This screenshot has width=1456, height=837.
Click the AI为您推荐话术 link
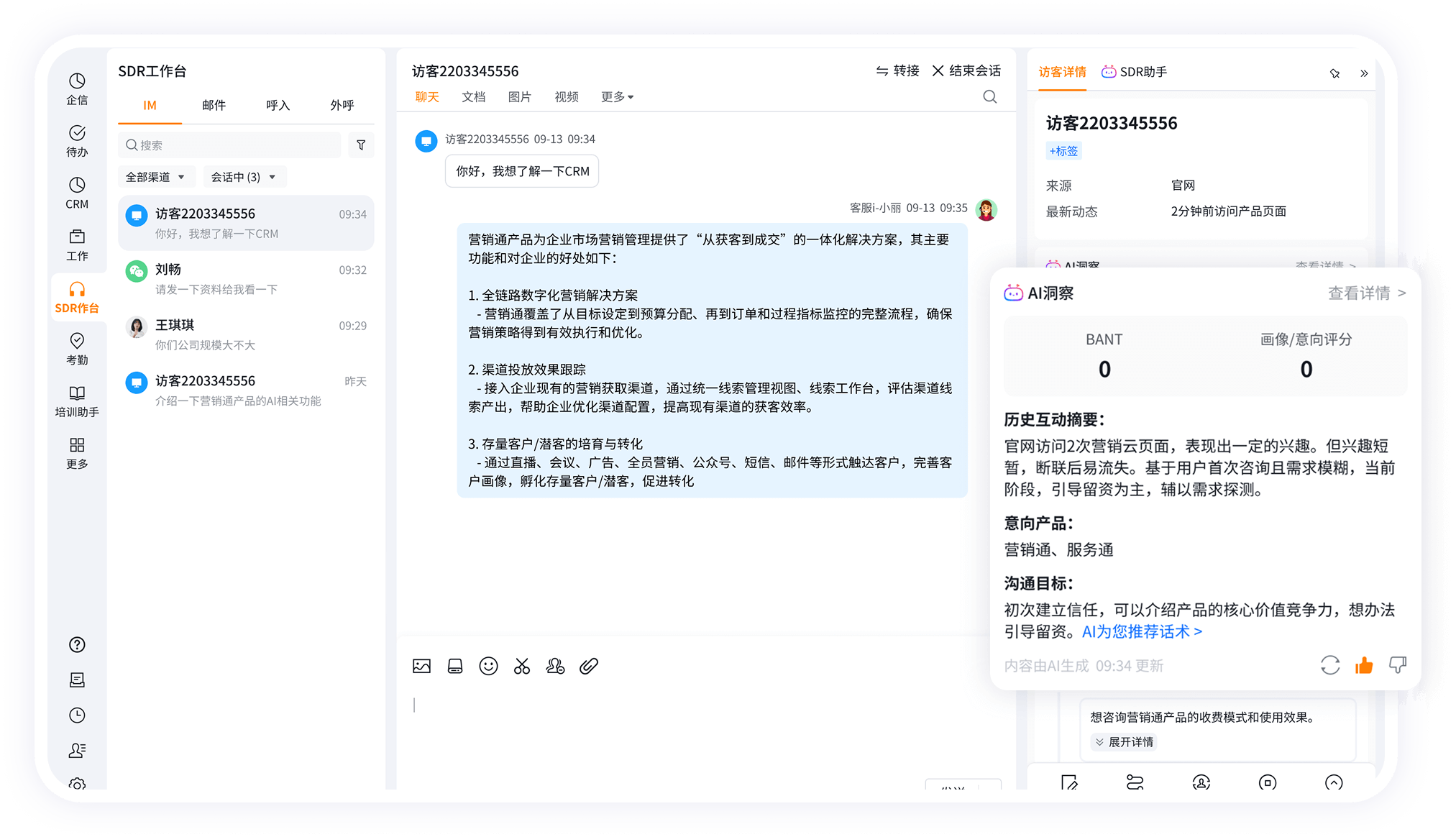(1140, 631)
